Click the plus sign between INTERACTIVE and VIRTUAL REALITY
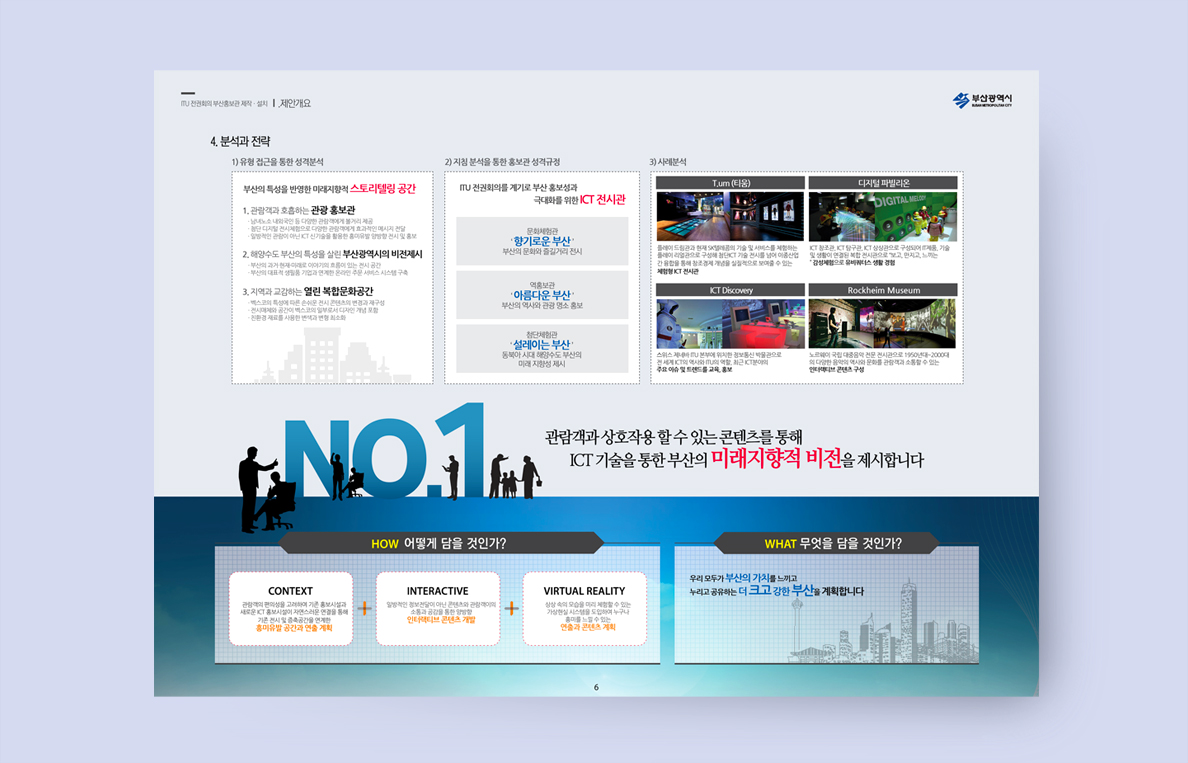This screenshot has height=763, width=1188. point(511,608)
